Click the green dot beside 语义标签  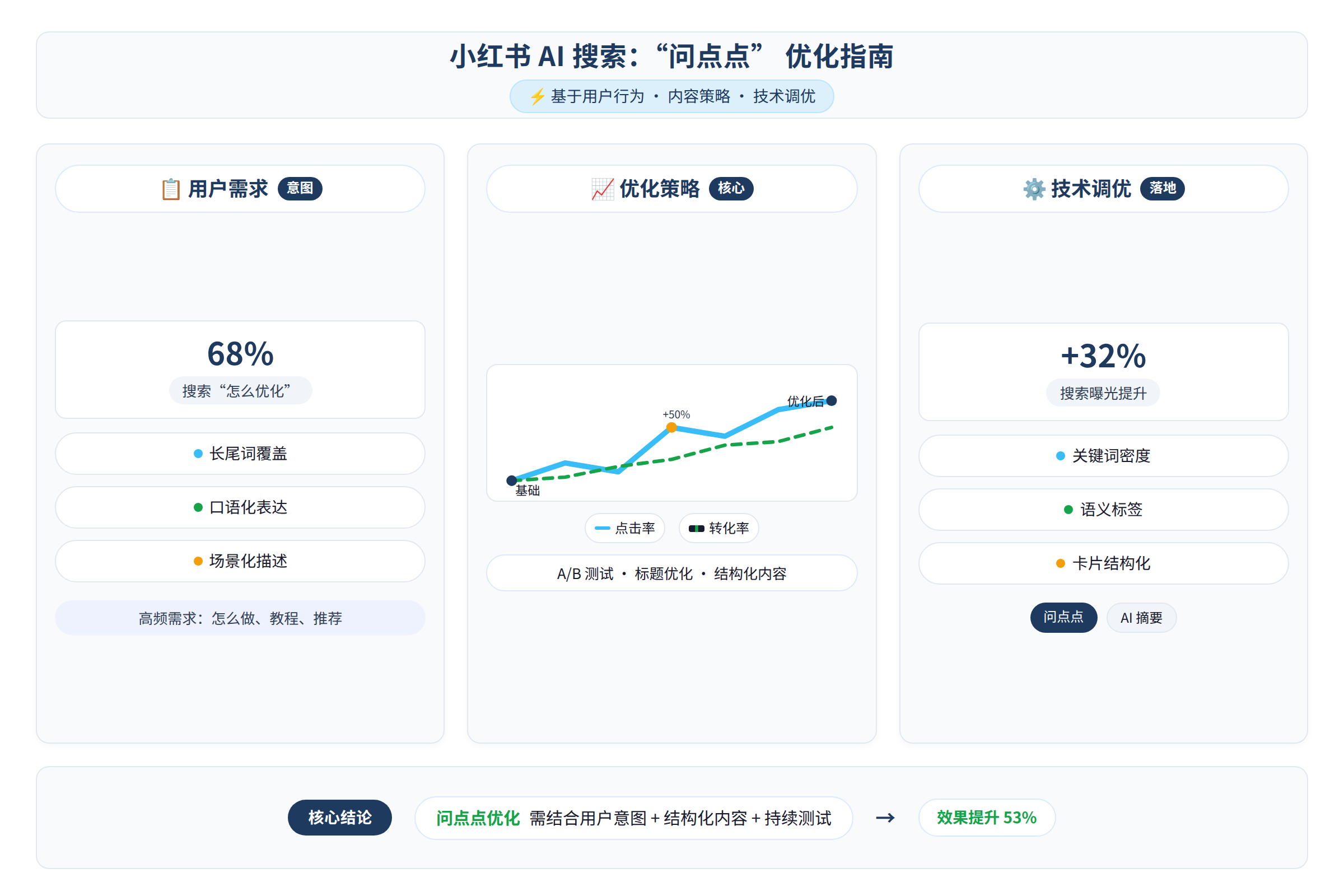click(x=1068, y=510)
